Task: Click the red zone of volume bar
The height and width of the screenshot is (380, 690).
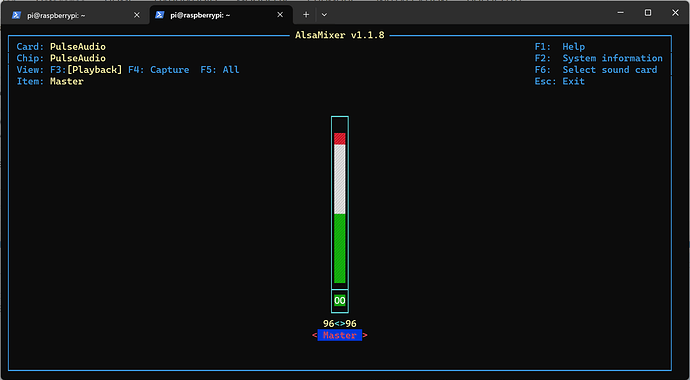Action: 340,139
